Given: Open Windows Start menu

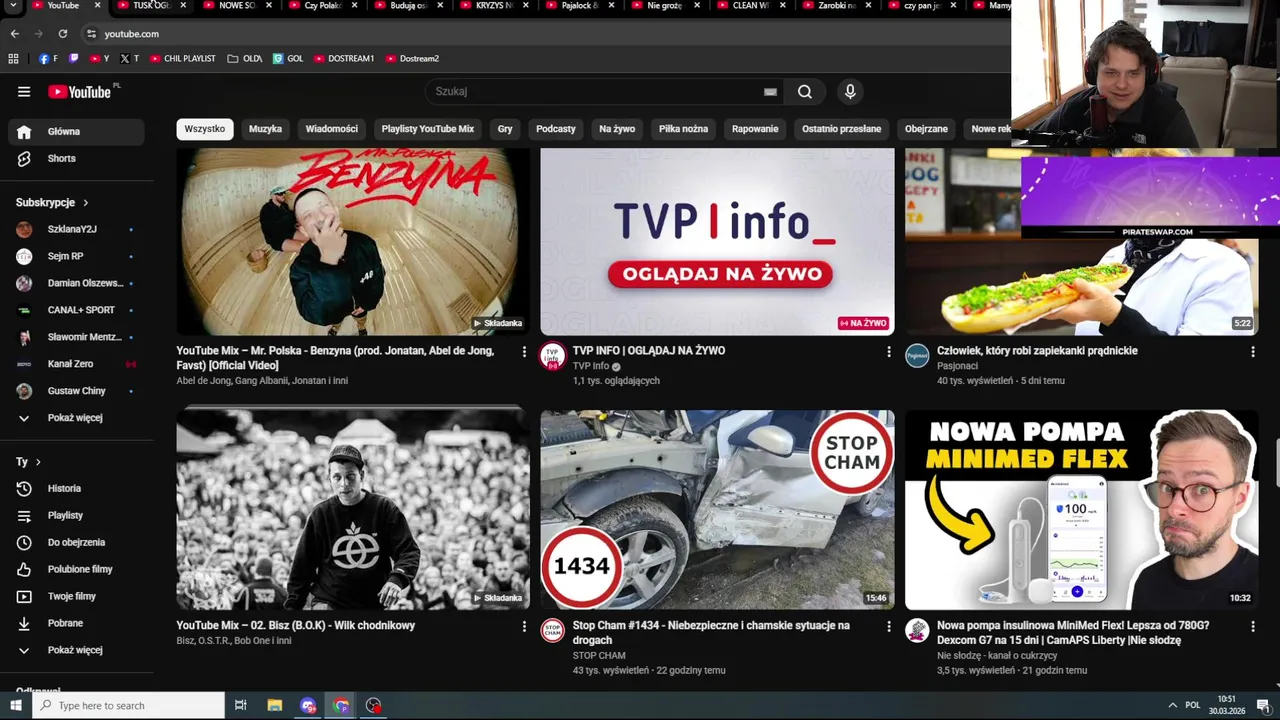Looking at the screenshot, I should 15,706.
